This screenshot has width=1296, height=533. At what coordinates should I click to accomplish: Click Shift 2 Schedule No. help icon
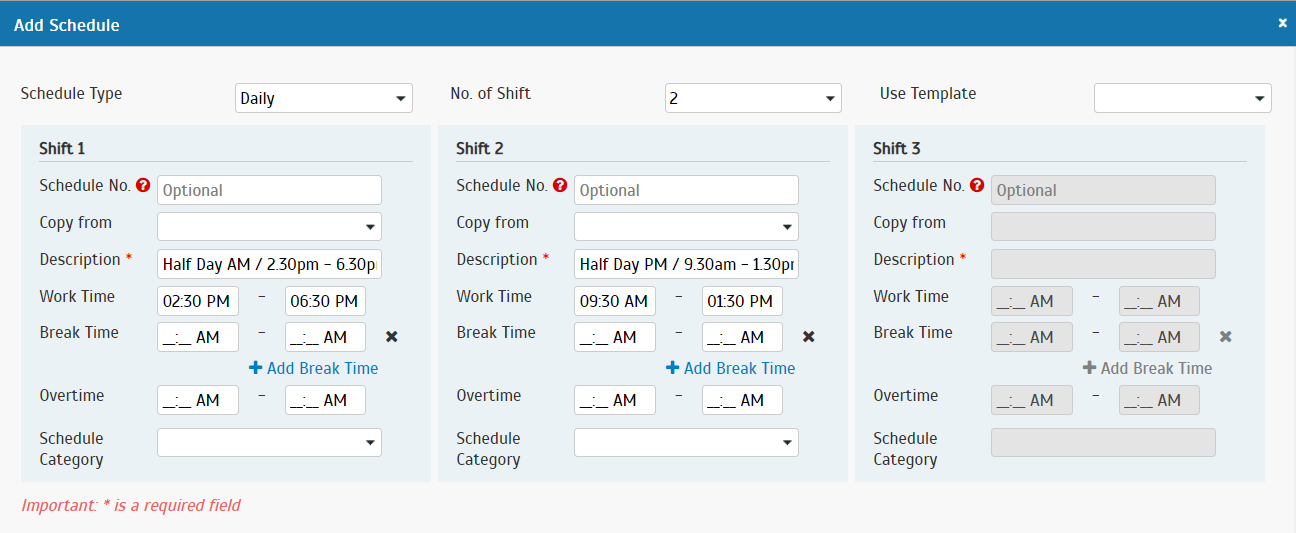tap(560, 185)
